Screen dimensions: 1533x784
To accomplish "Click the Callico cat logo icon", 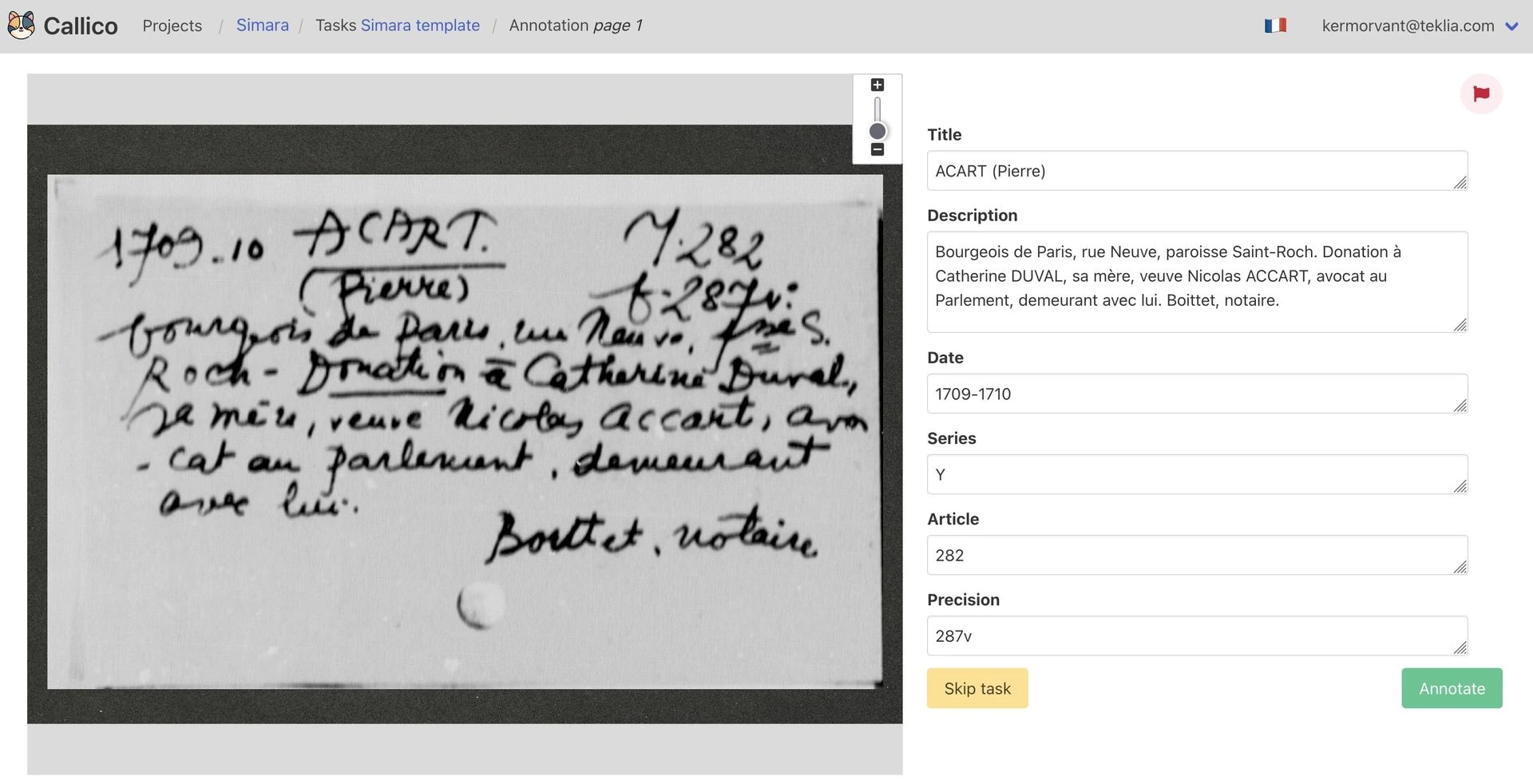I will (x=22, y=26).
